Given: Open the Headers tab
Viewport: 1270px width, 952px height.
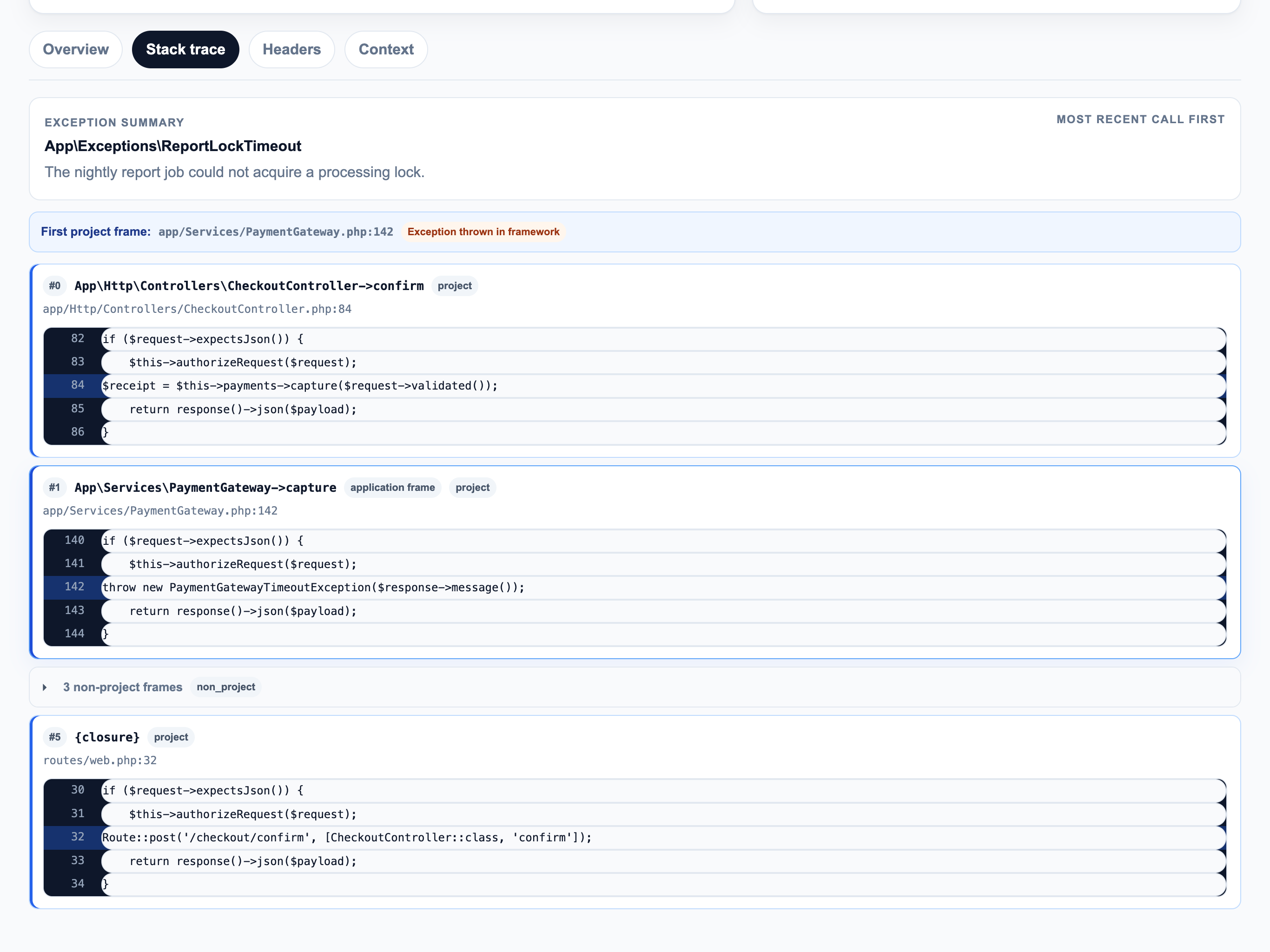Looking at the screenshot, I should point(291,49).
